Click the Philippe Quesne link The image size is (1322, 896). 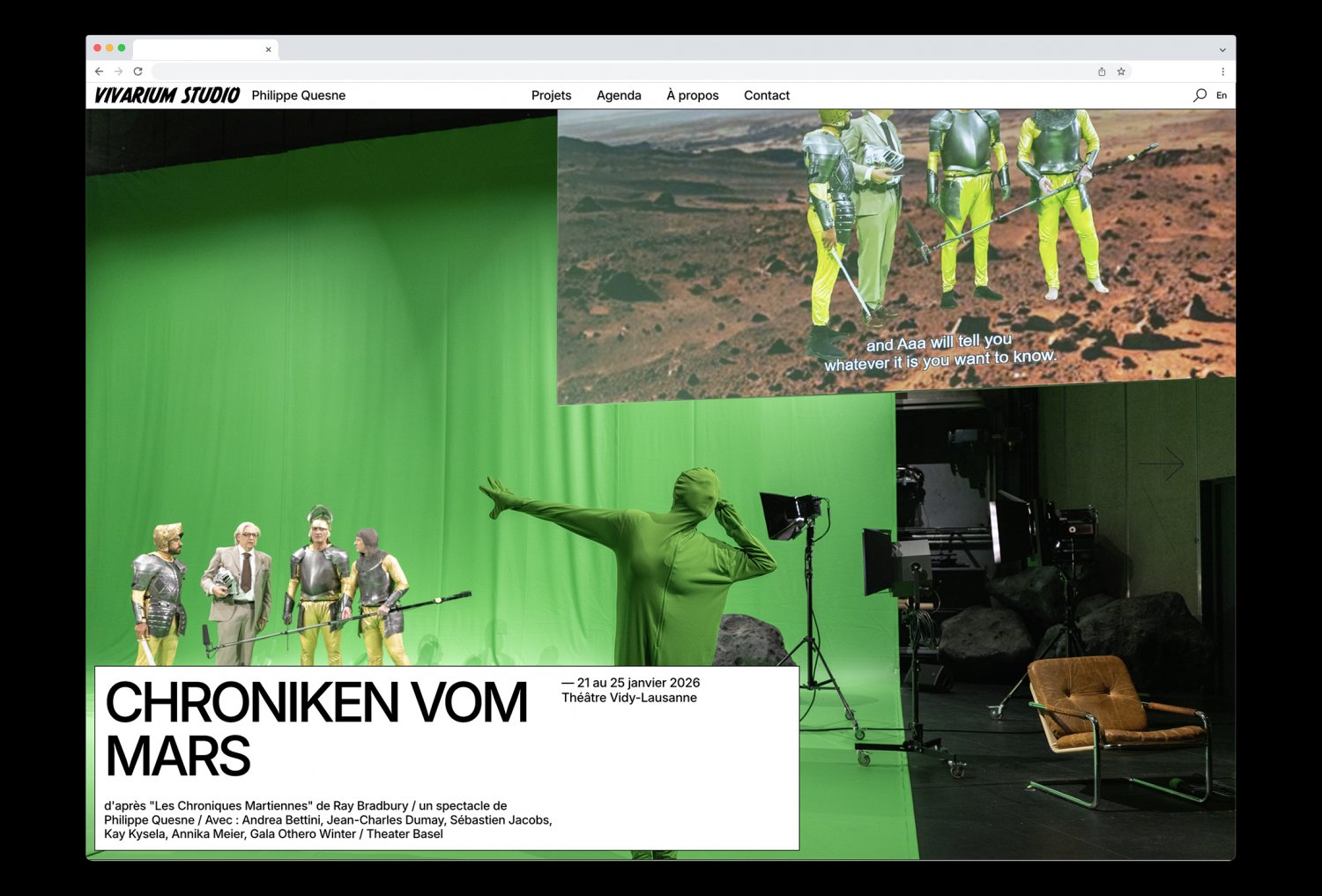tap(299, 95)
